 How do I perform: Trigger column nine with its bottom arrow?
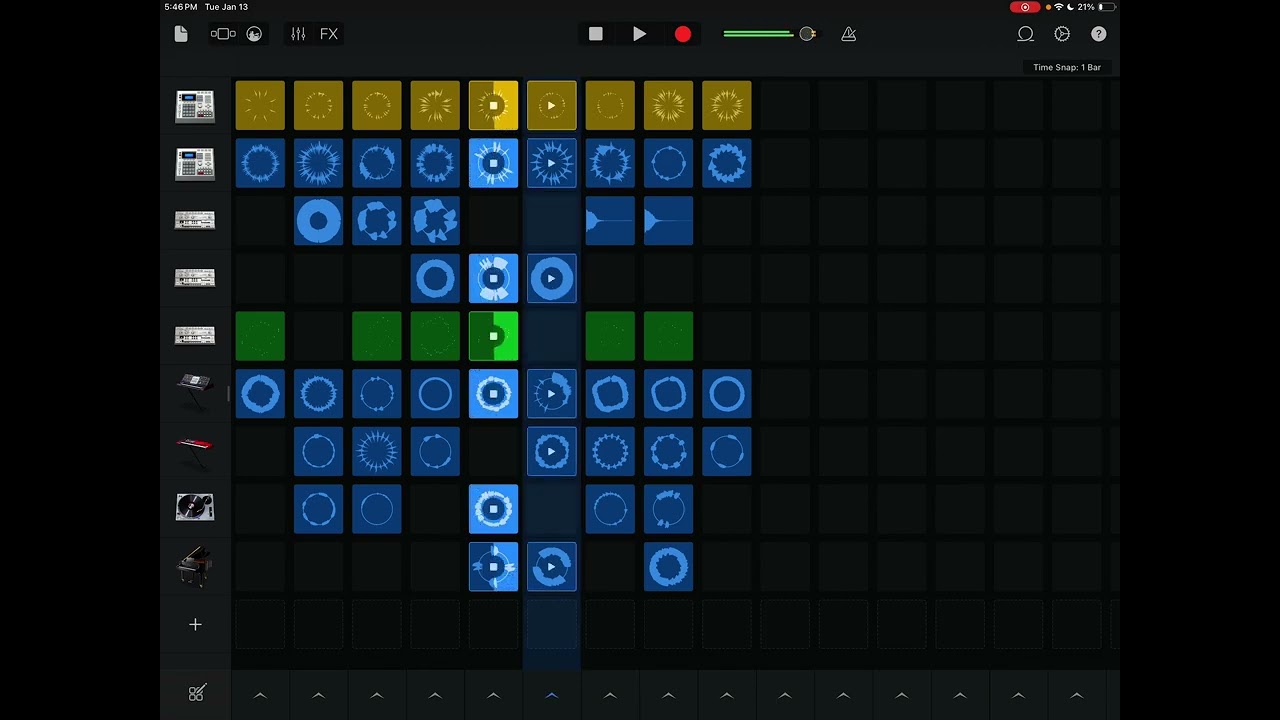pos(727,695)
